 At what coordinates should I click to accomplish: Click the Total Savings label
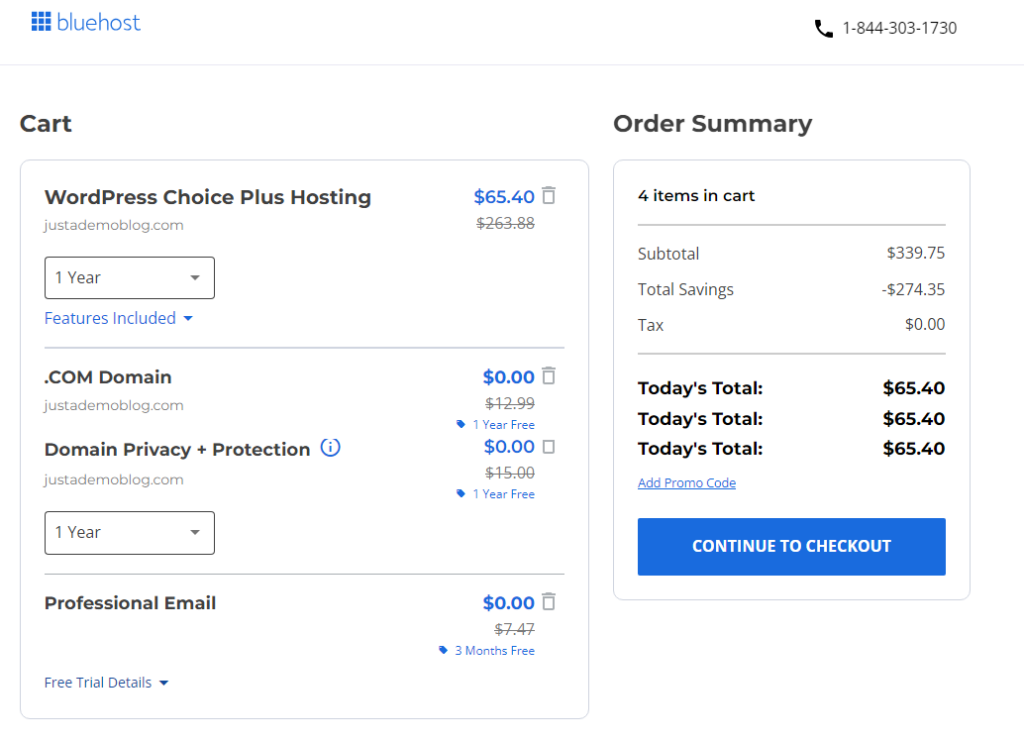[686, 289]
